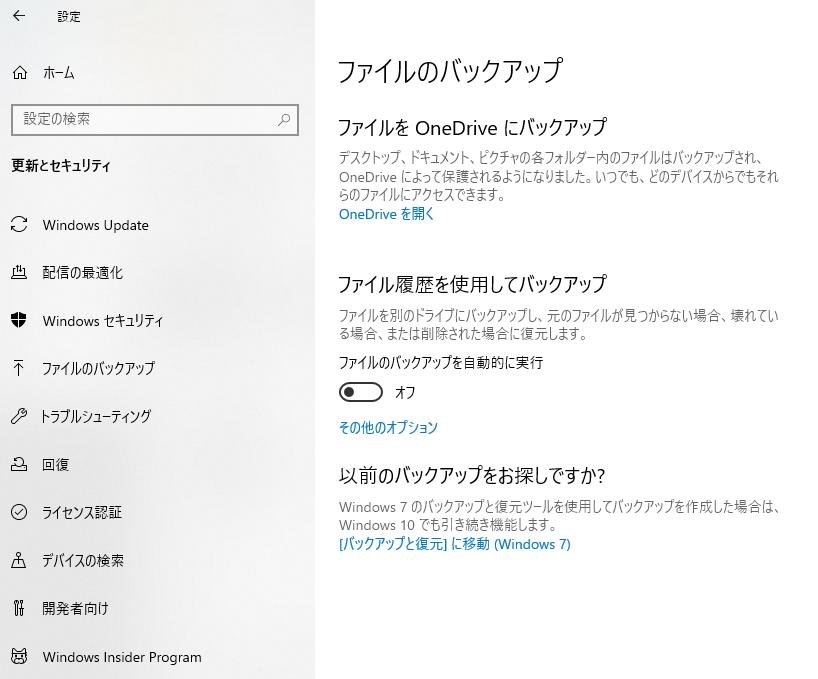
Task: Click the 回復 recovery icon
Action: point(19,464)
